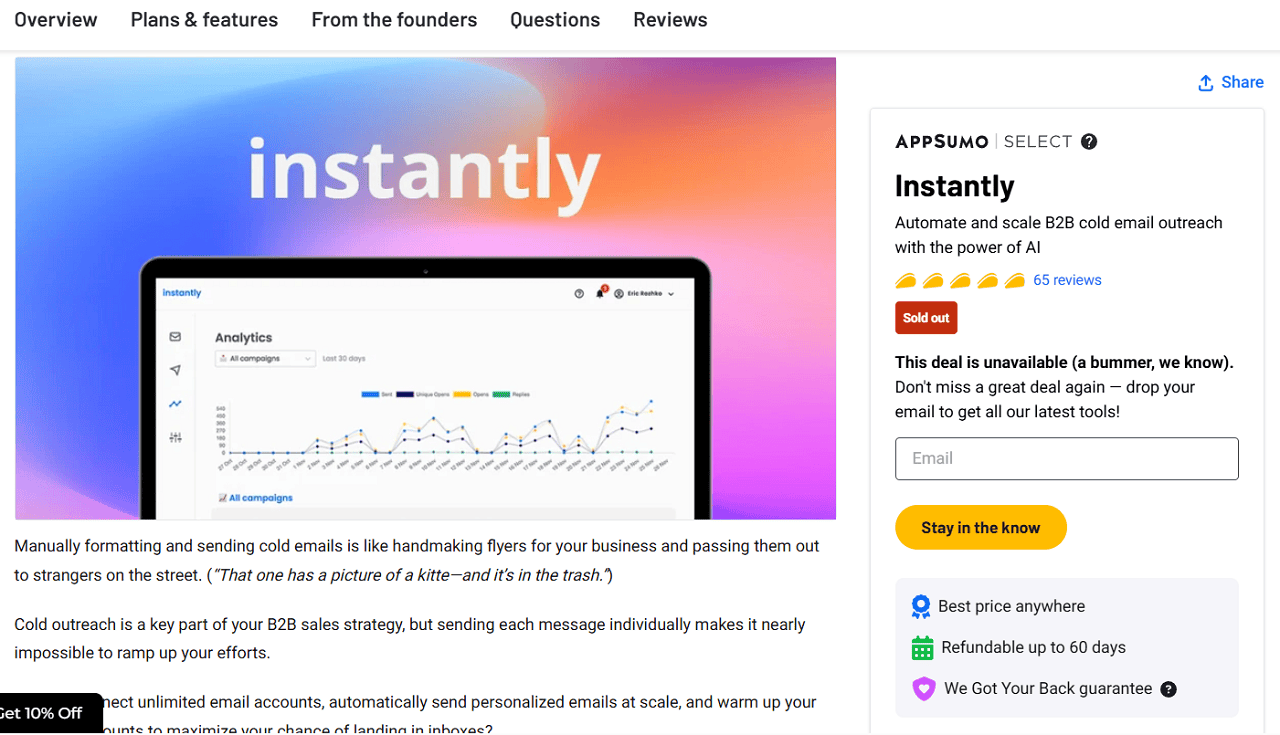Image resolution: width=1280 pixels, height=735 pixels.
Task: Switch to the Reviews tab
Action: click(x=670, y=19)
